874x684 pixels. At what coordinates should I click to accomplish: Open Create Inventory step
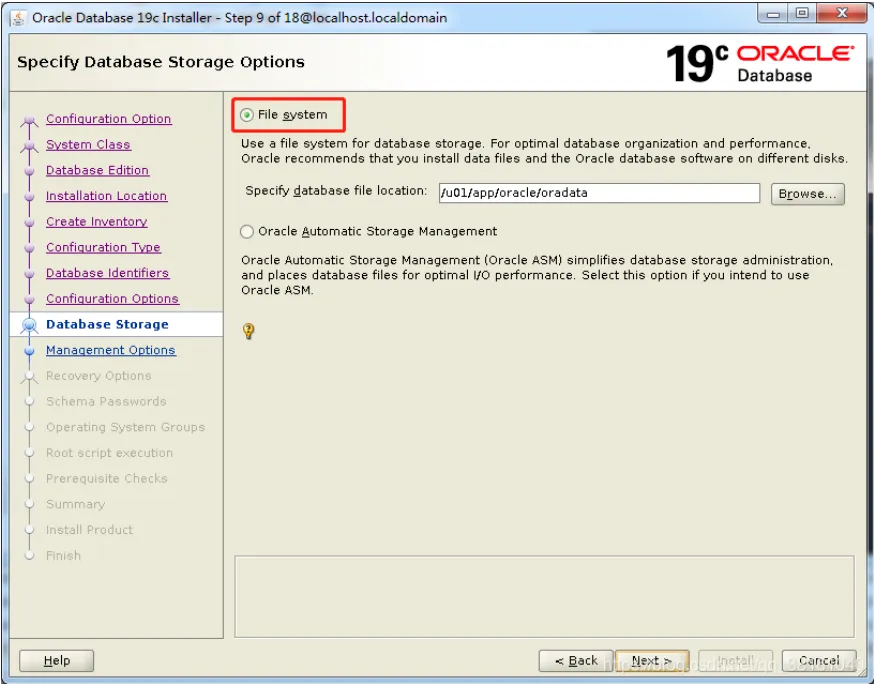[97, 221]
